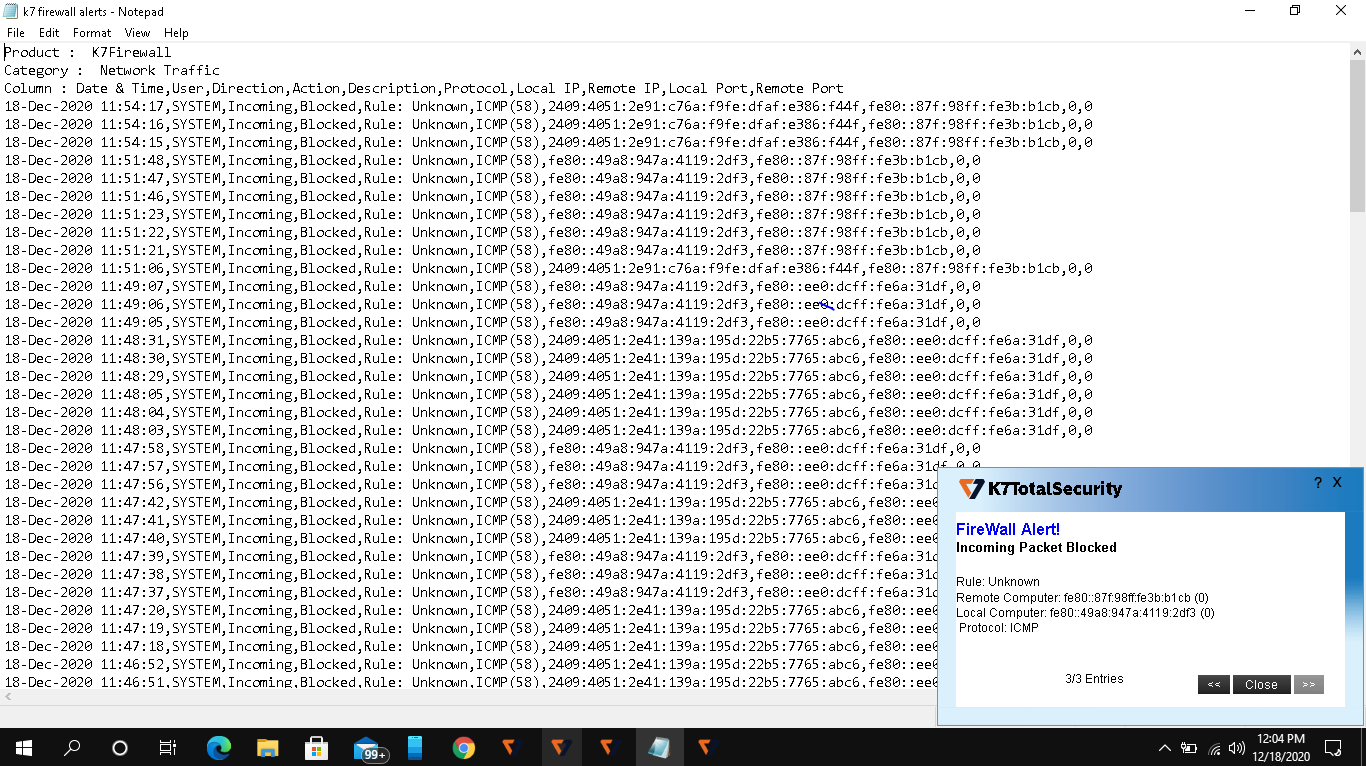Launch Google Chrome from taskbar
Viewport: 1366px width, 766px height.
coord(463,747)
